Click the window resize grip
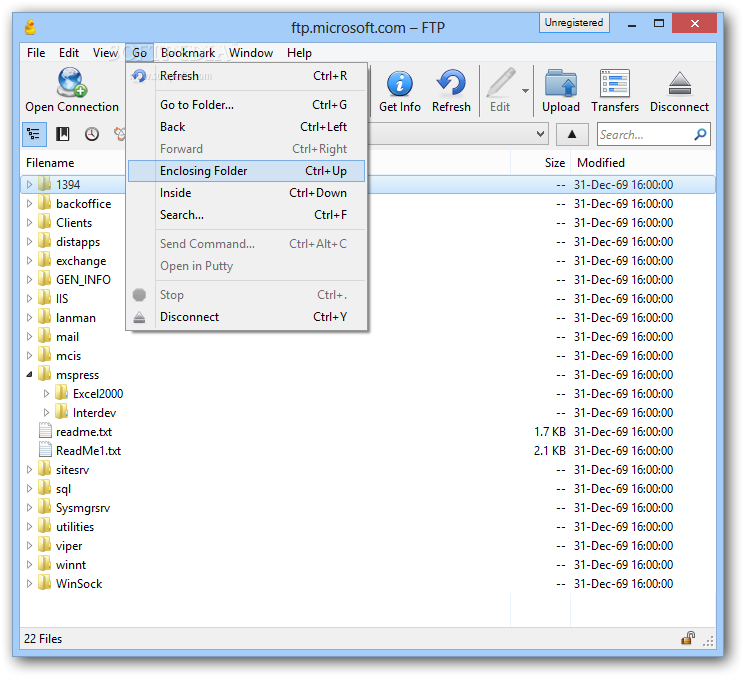This screenshot has width=744, height=677. (708, 641)
